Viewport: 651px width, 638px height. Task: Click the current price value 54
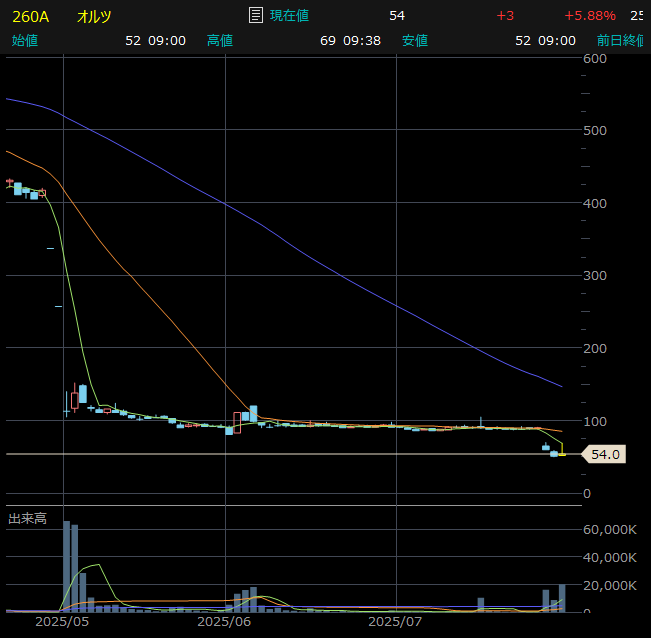pyautogui.click(x=397, y=16)
